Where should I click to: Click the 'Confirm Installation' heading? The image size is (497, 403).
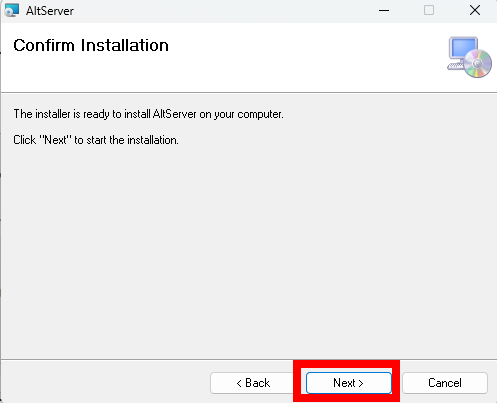pyautogui.click(x=91, y=45)
